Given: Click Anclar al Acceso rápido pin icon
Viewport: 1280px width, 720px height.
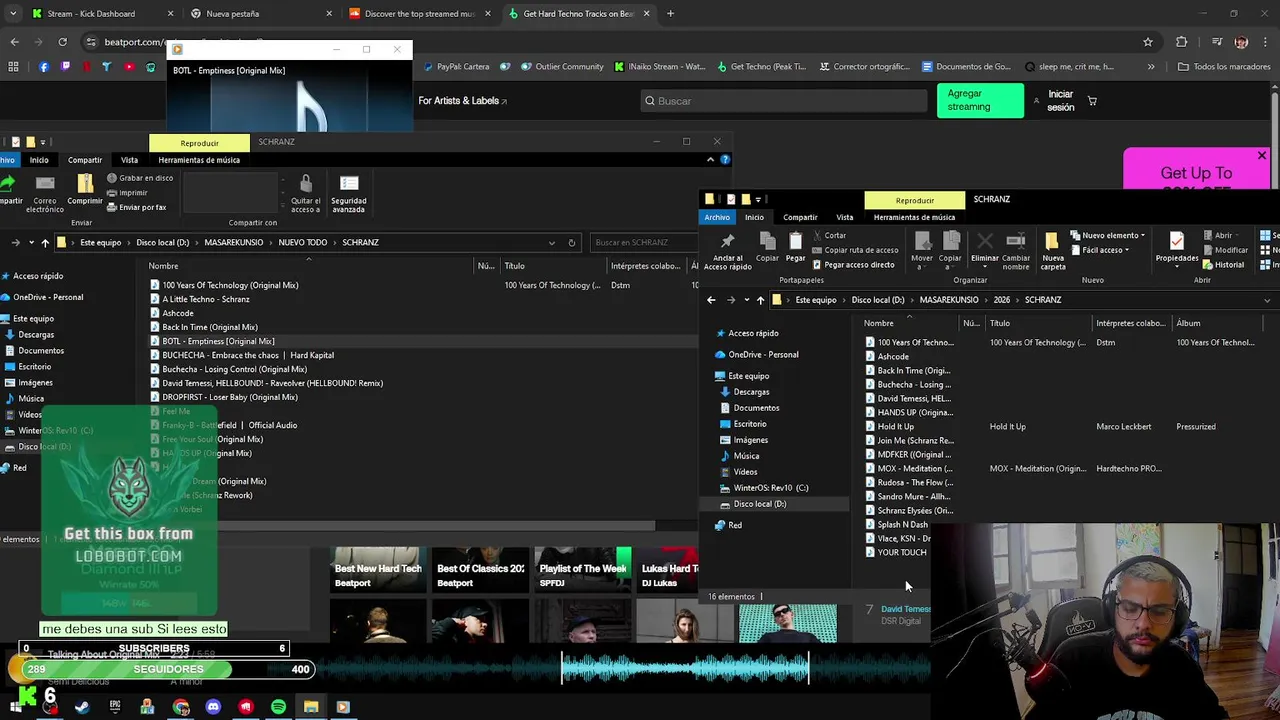Looking at the screenshot, I should tap(727, 242).
